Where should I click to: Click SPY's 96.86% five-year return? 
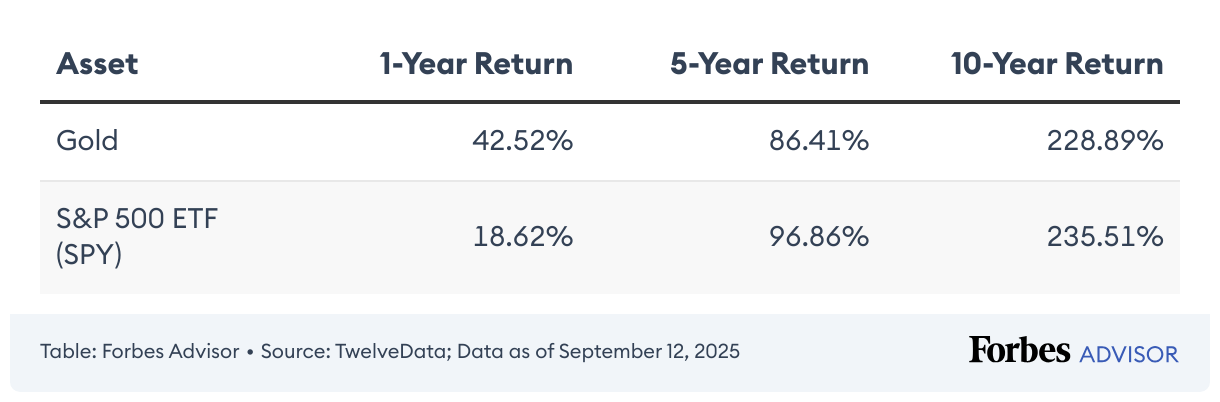[x=819, y=238]
